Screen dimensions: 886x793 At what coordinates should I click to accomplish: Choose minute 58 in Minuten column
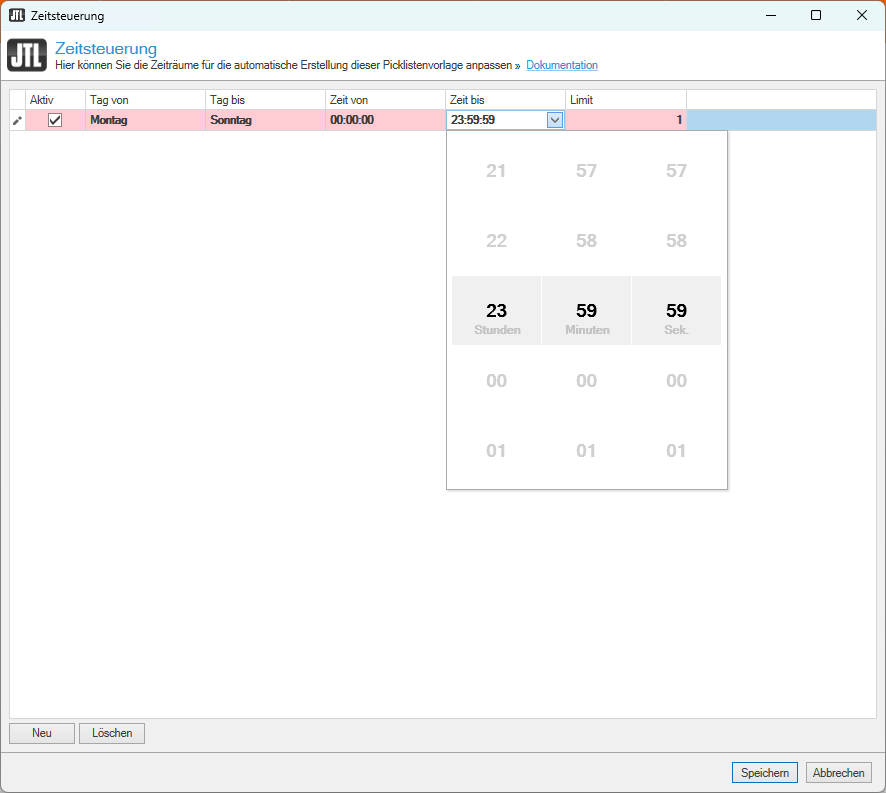coord(586,241)
